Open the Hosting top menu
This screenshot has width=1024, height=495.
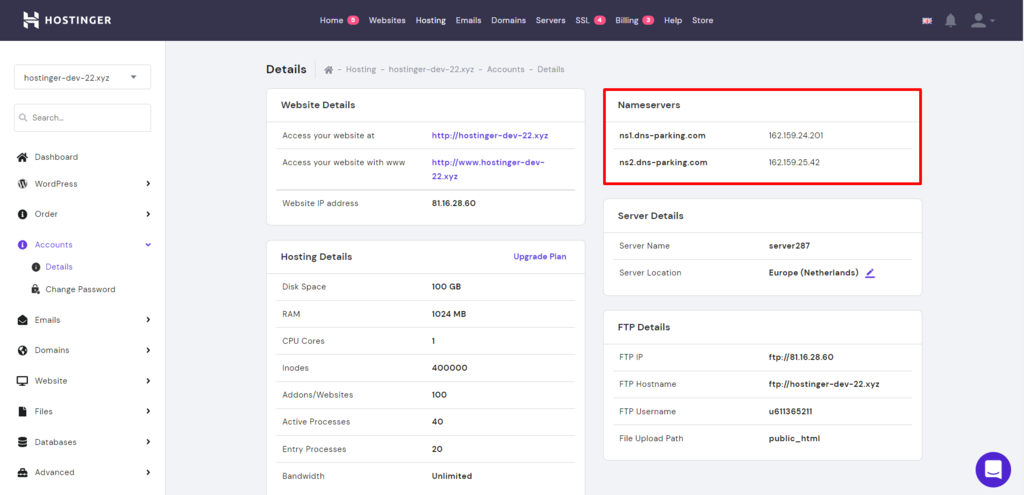[430, 20]
